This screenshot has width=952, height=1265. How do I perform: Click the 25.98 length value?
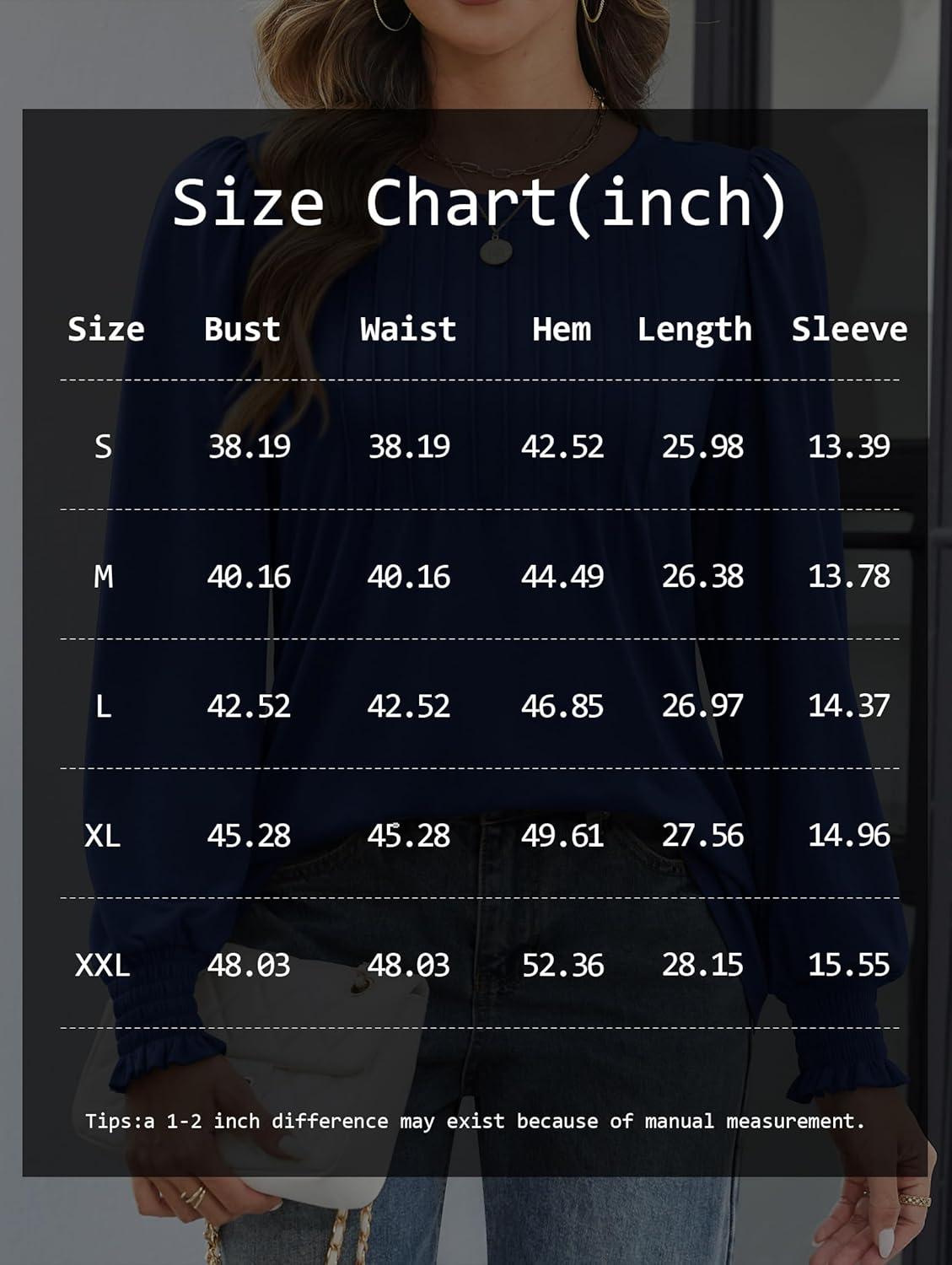[x=702, y=446]
